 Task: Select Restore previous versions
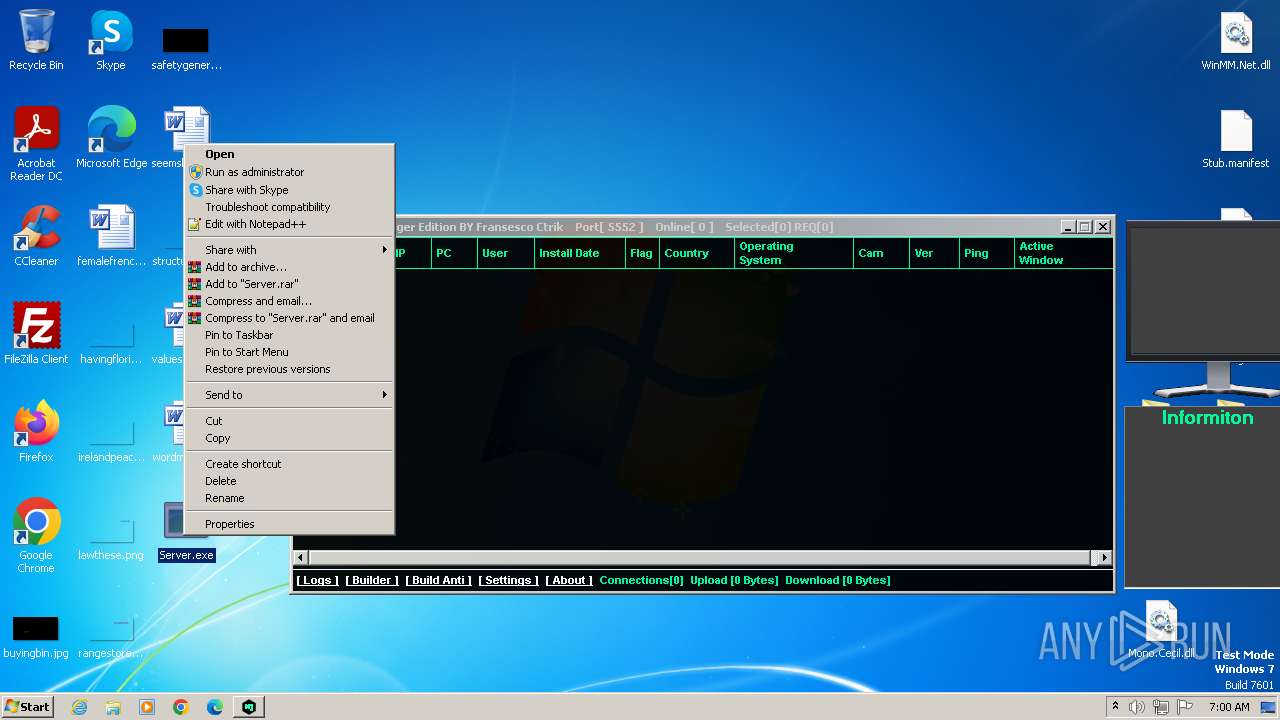(x=290, y=369)
